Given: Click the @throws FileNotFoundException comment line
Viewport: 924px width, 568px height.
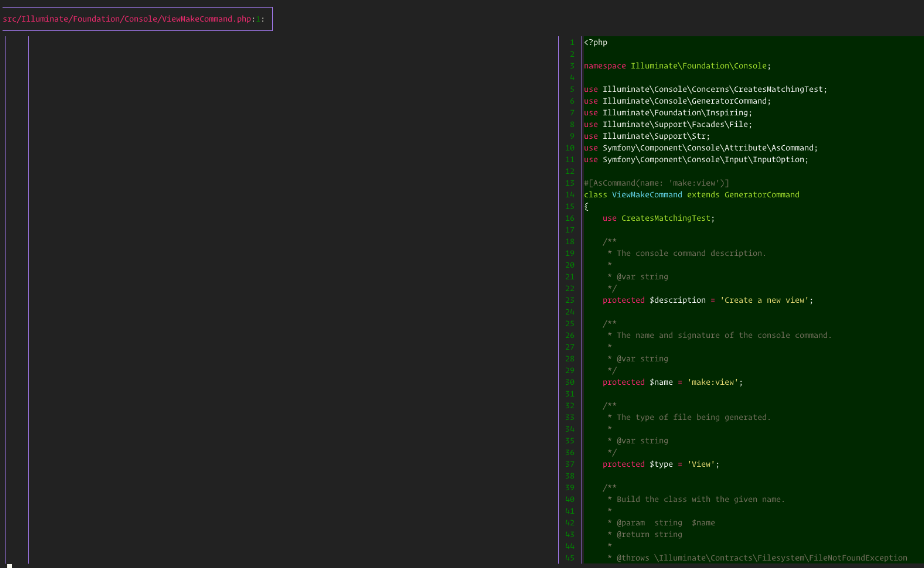Looking at the screenshot, I should pyautogui.click(x=757, y=558).
